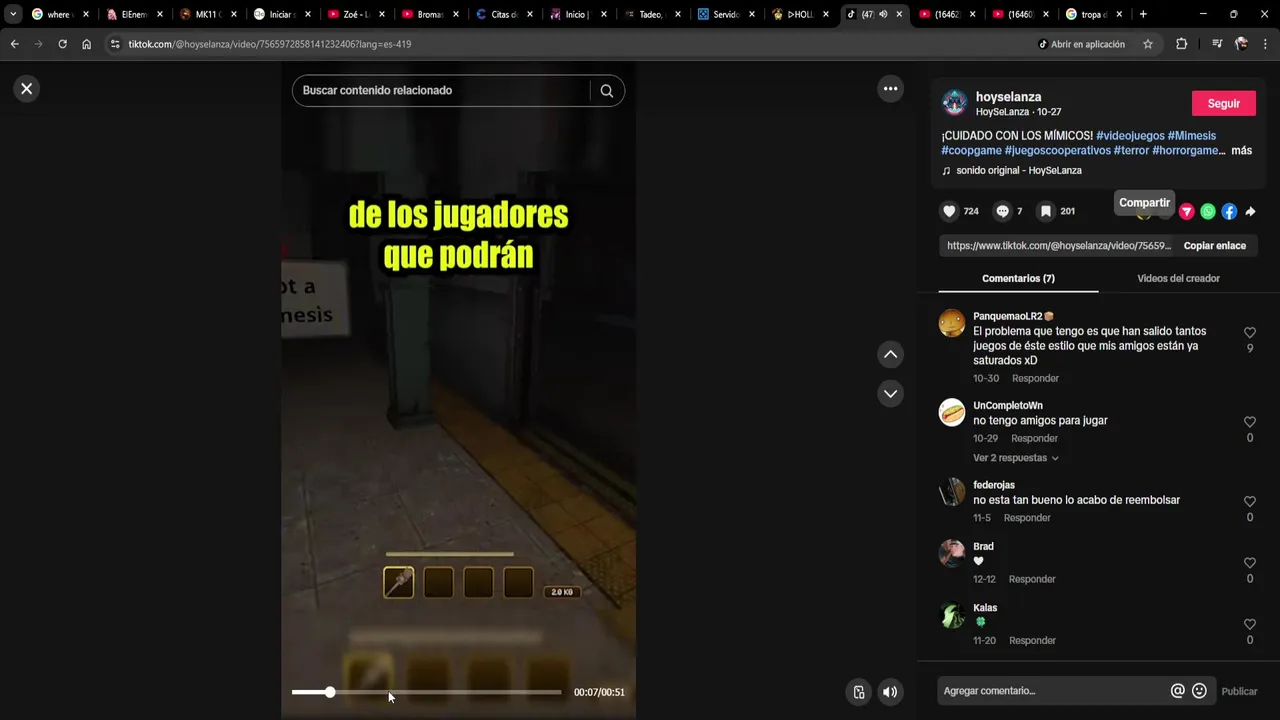This screenshot has width=1280, height=720.
Task: Bookmark this page with star icon
Action: (x=1148, y=44)
